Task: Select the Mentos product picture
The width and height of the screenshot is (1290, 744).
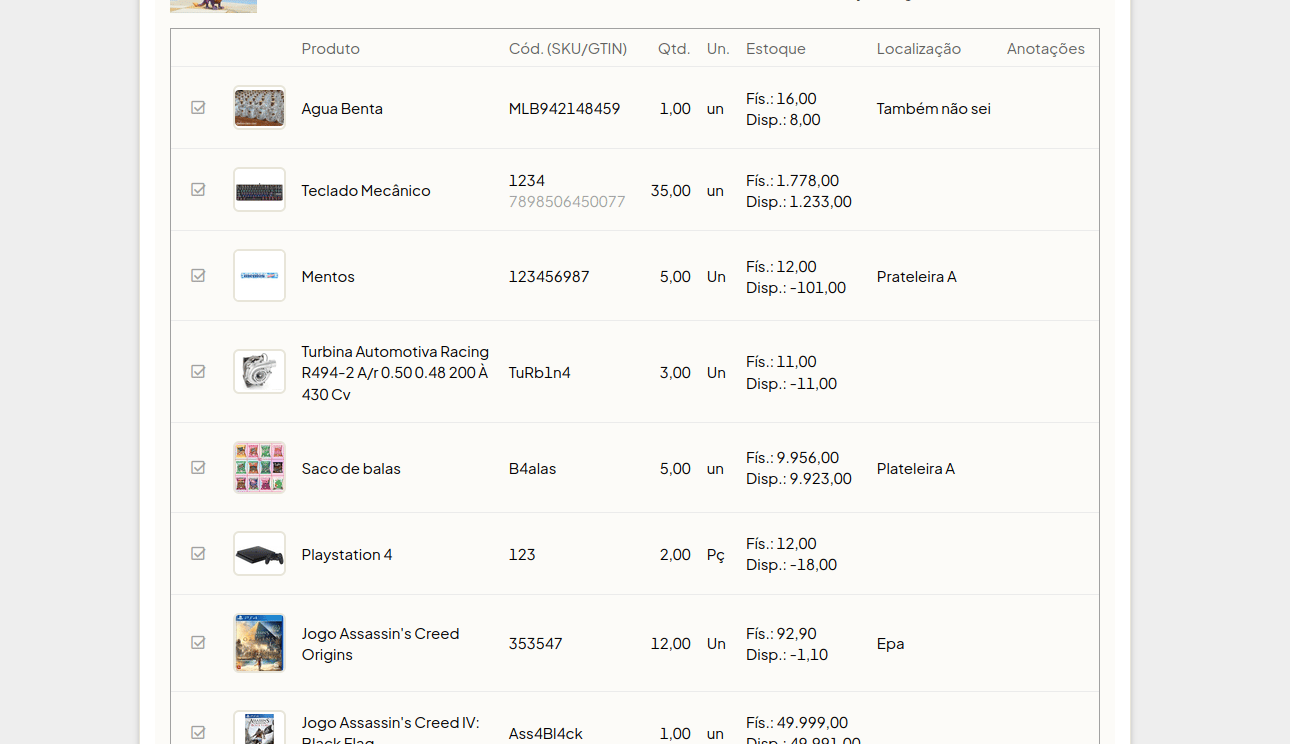Action: pos(259,276)
